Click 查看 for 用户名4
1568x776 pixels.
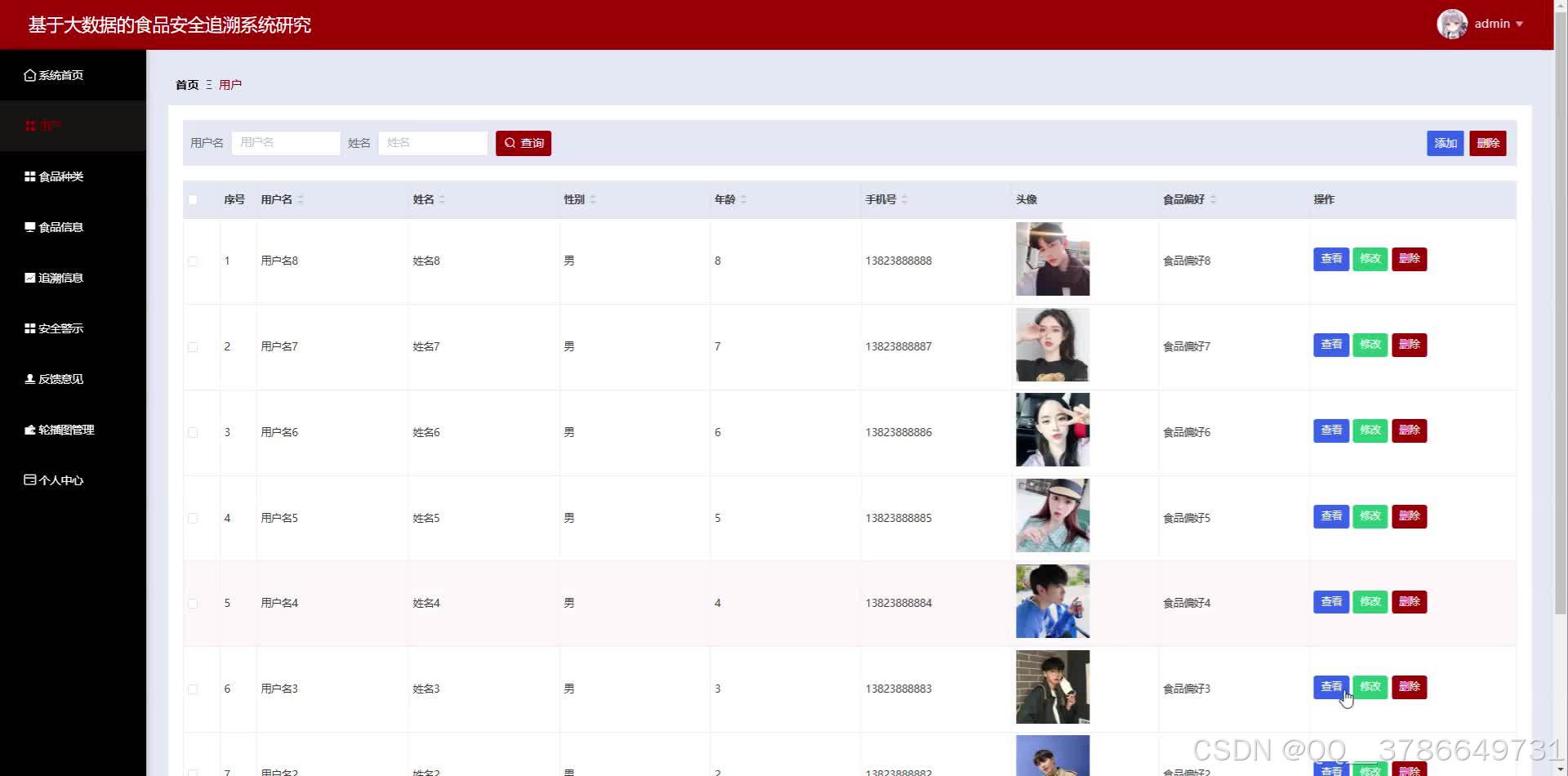(1331, 602)
